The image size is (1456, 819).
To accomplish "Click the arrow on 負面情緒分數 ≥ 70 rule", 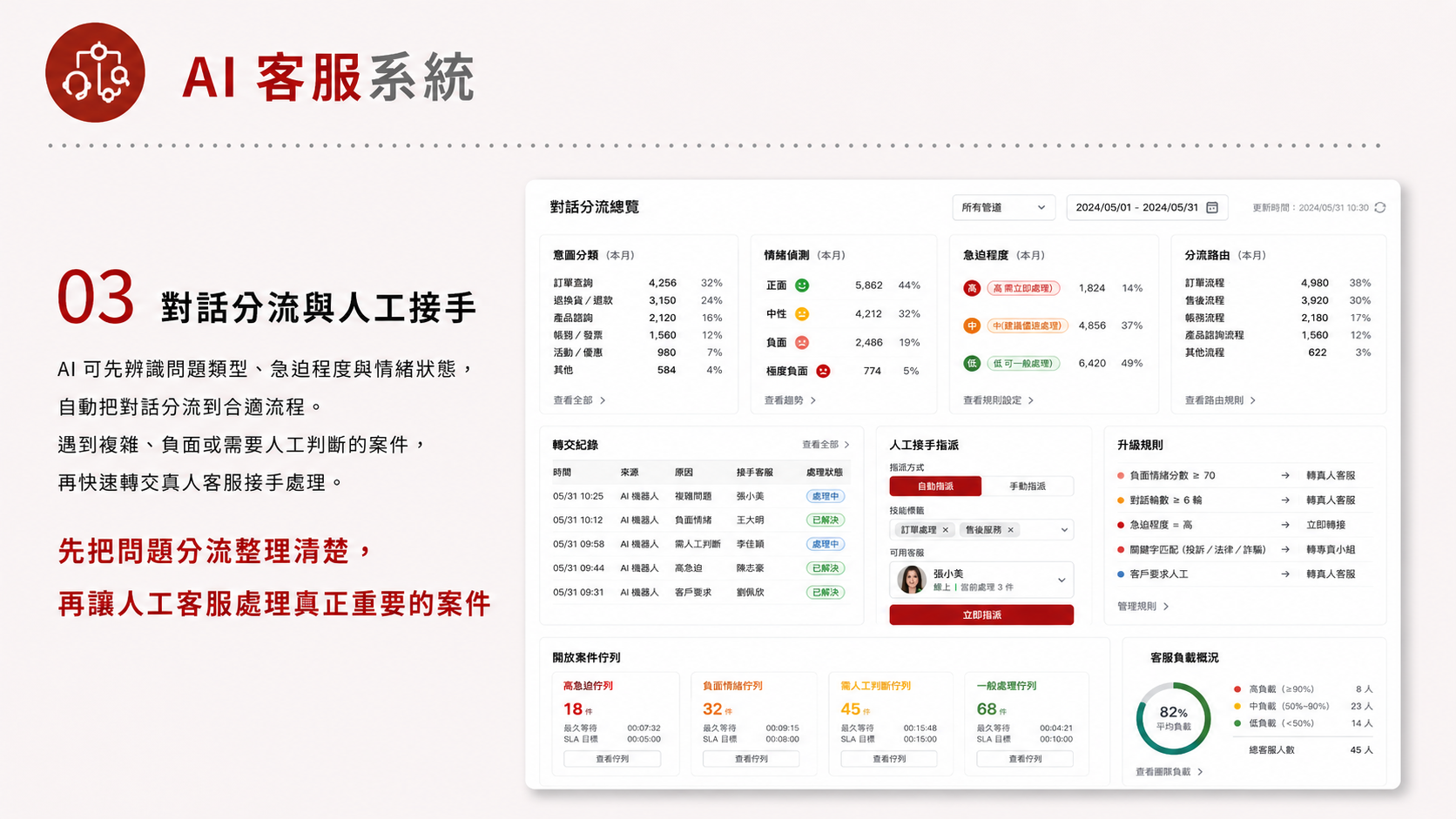I will [1285, 475].
